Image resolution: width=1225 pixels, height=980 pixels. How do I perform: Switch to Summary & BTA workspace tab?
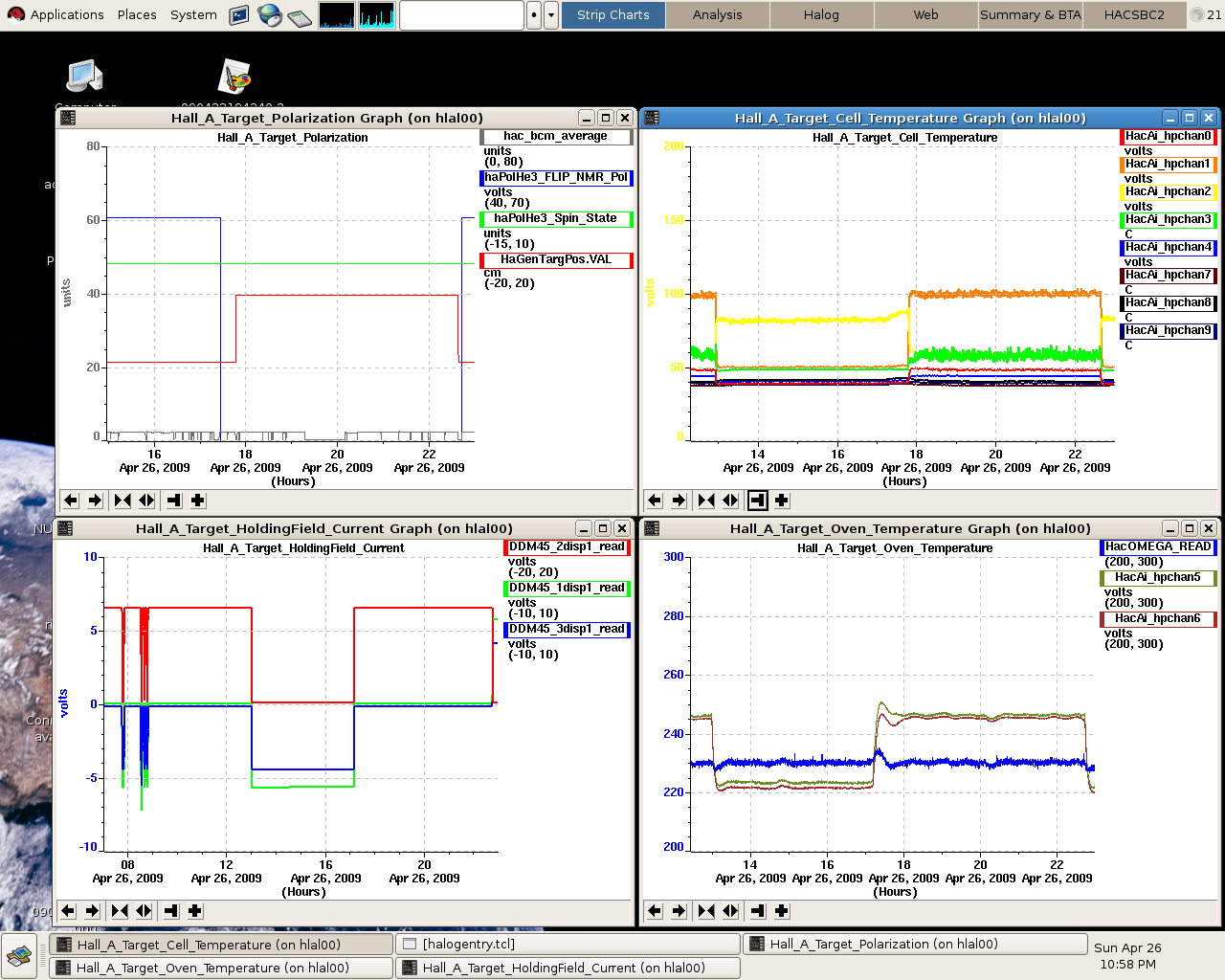click(x=1030, y=14)
